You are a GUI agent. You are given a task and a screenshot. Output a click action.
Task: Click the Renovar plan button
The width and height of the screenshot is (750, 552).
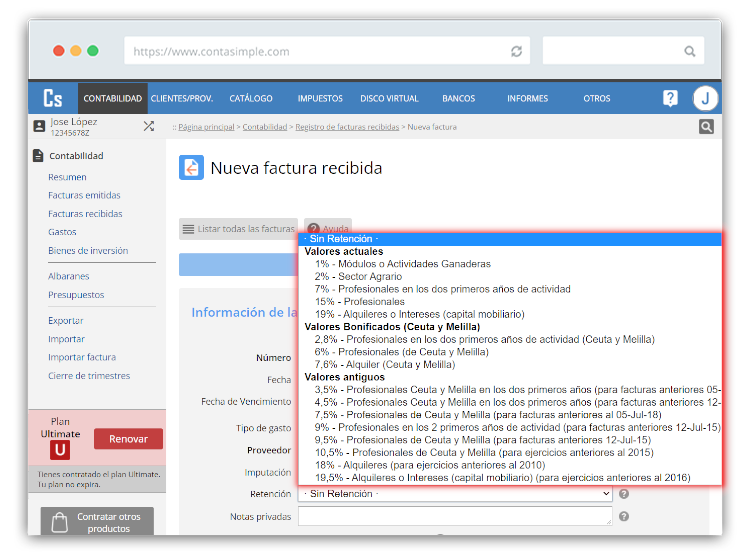point(128,439)
